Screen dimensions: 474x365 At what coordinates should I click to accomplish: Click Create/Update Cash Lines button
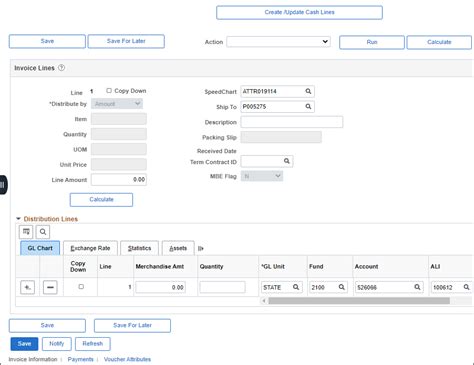(299, 12)
